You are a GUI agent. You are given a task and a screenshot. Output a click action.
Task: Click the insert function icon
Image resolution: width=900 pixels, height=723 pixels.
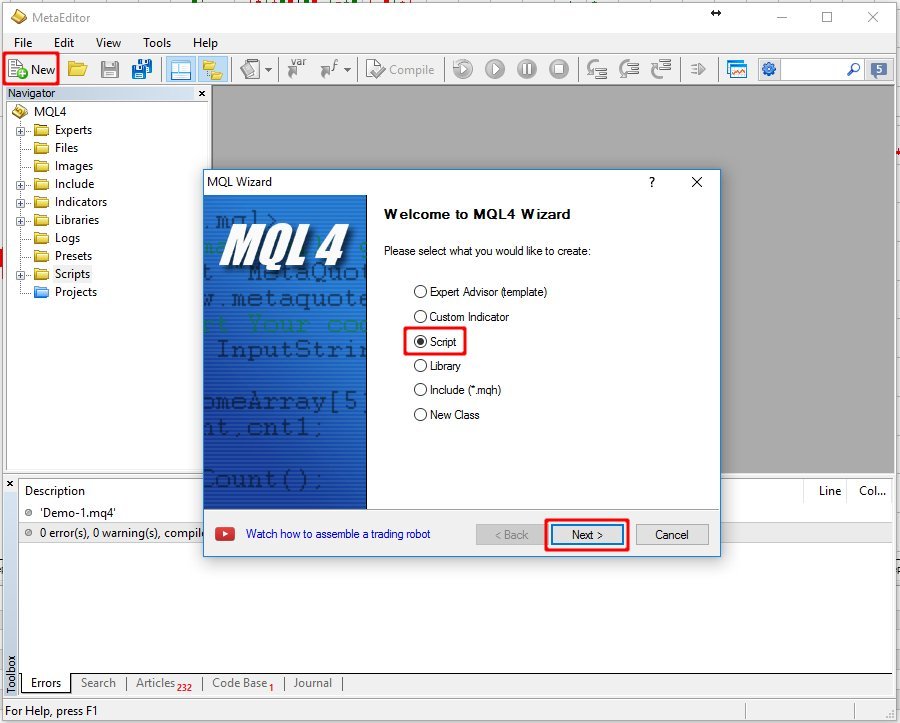tap(330, 69)
